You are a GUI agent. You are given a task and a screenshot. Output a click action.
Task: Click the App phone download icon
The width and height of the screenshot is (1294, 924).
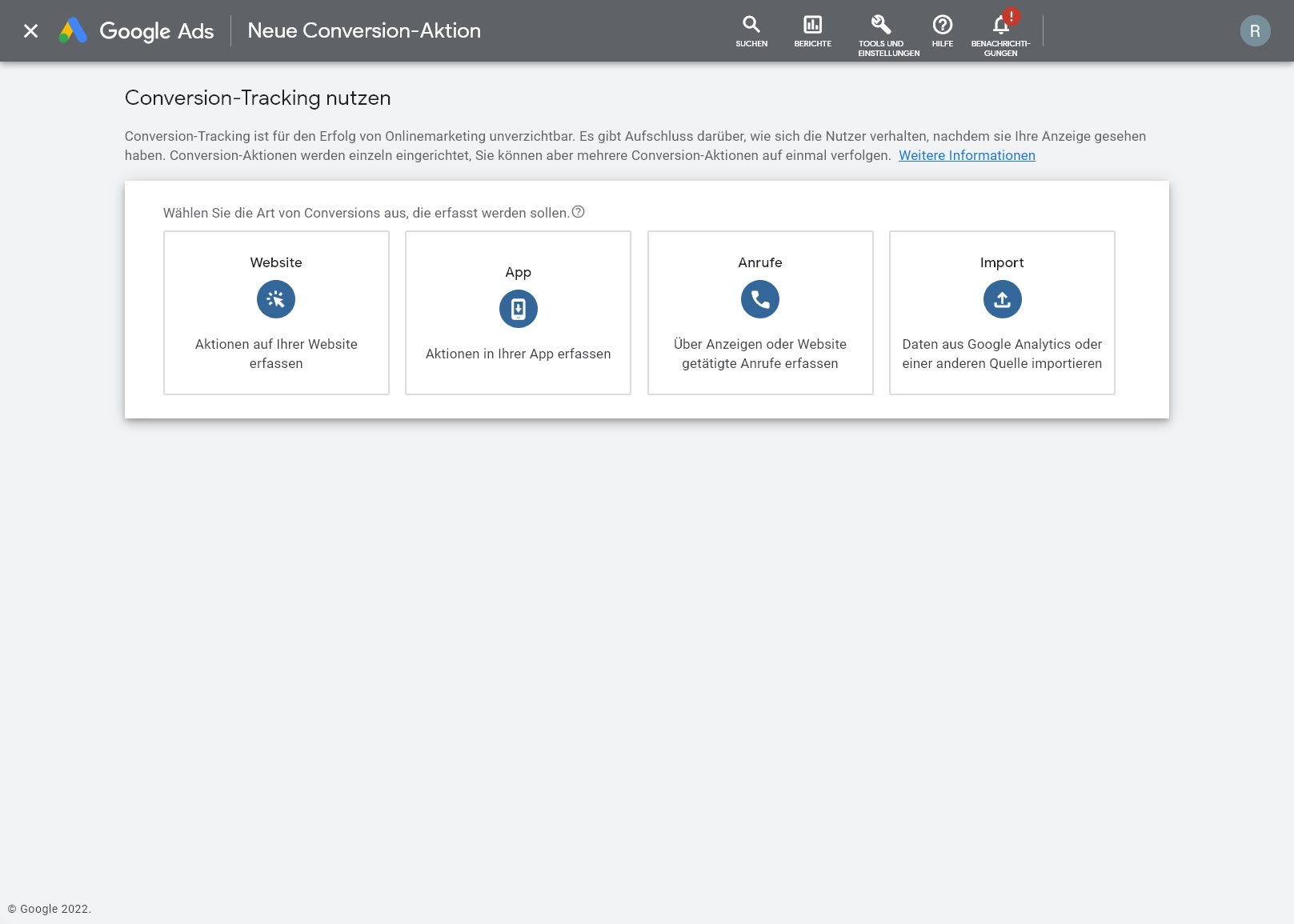pos(518,309)
